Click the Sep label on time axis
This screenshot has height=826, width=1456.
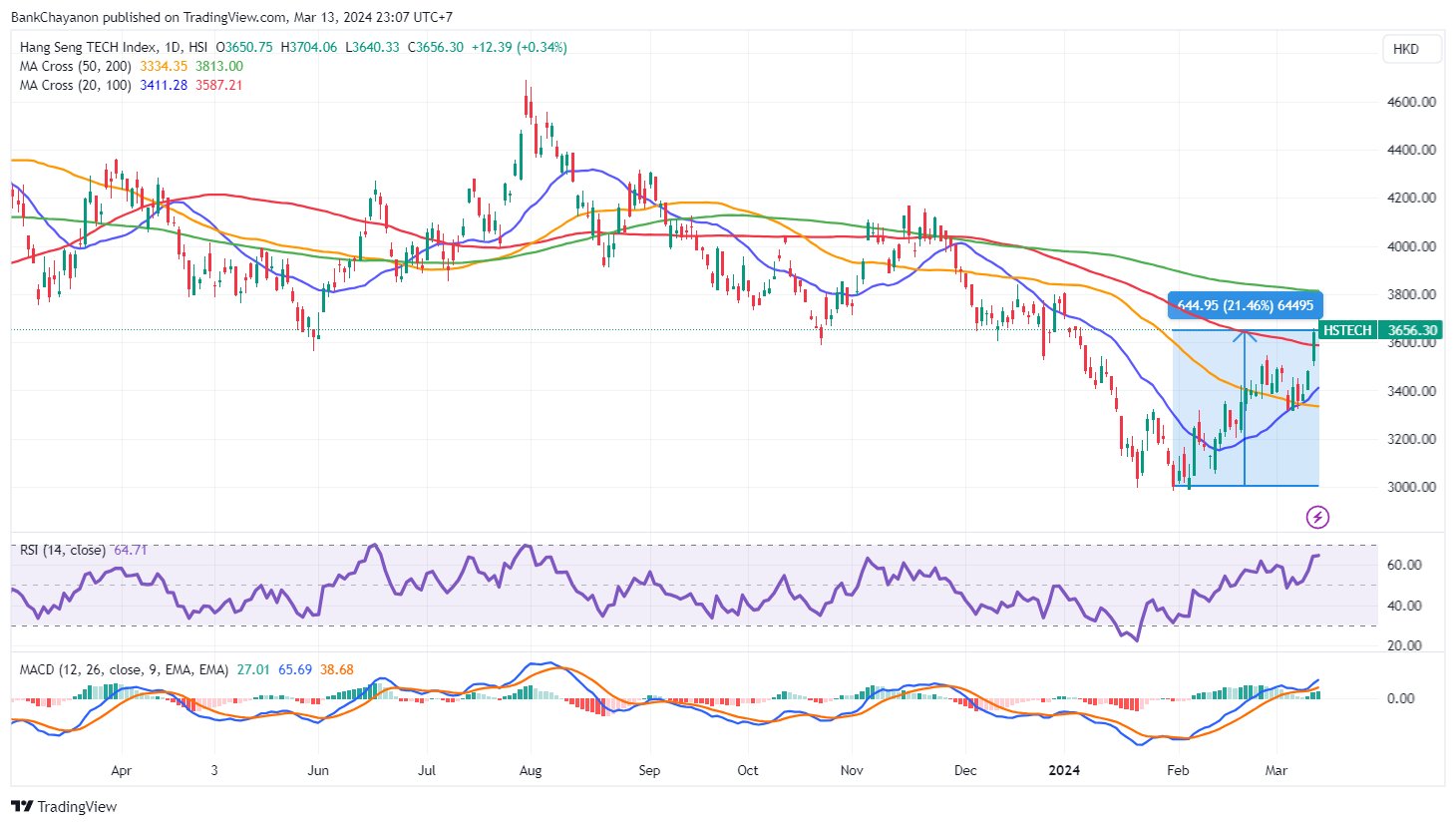click(x=649, y=770)
